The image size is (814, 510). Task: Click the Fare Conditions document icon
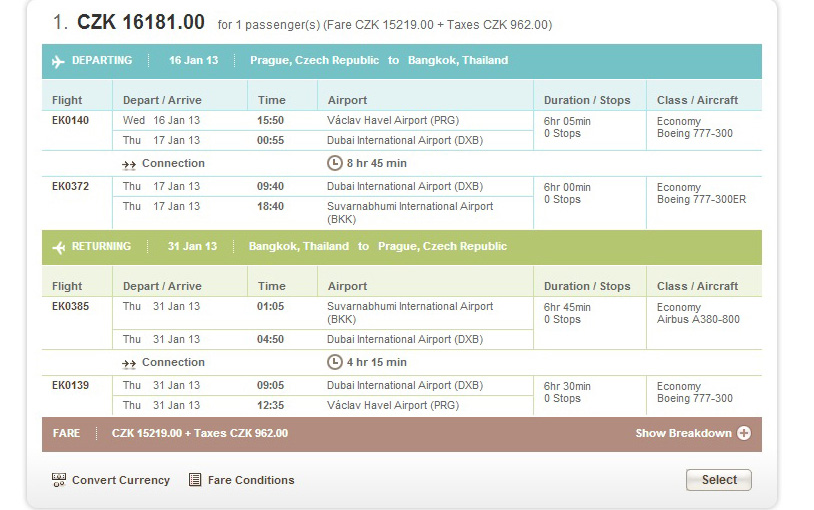(x=195, y=480)
